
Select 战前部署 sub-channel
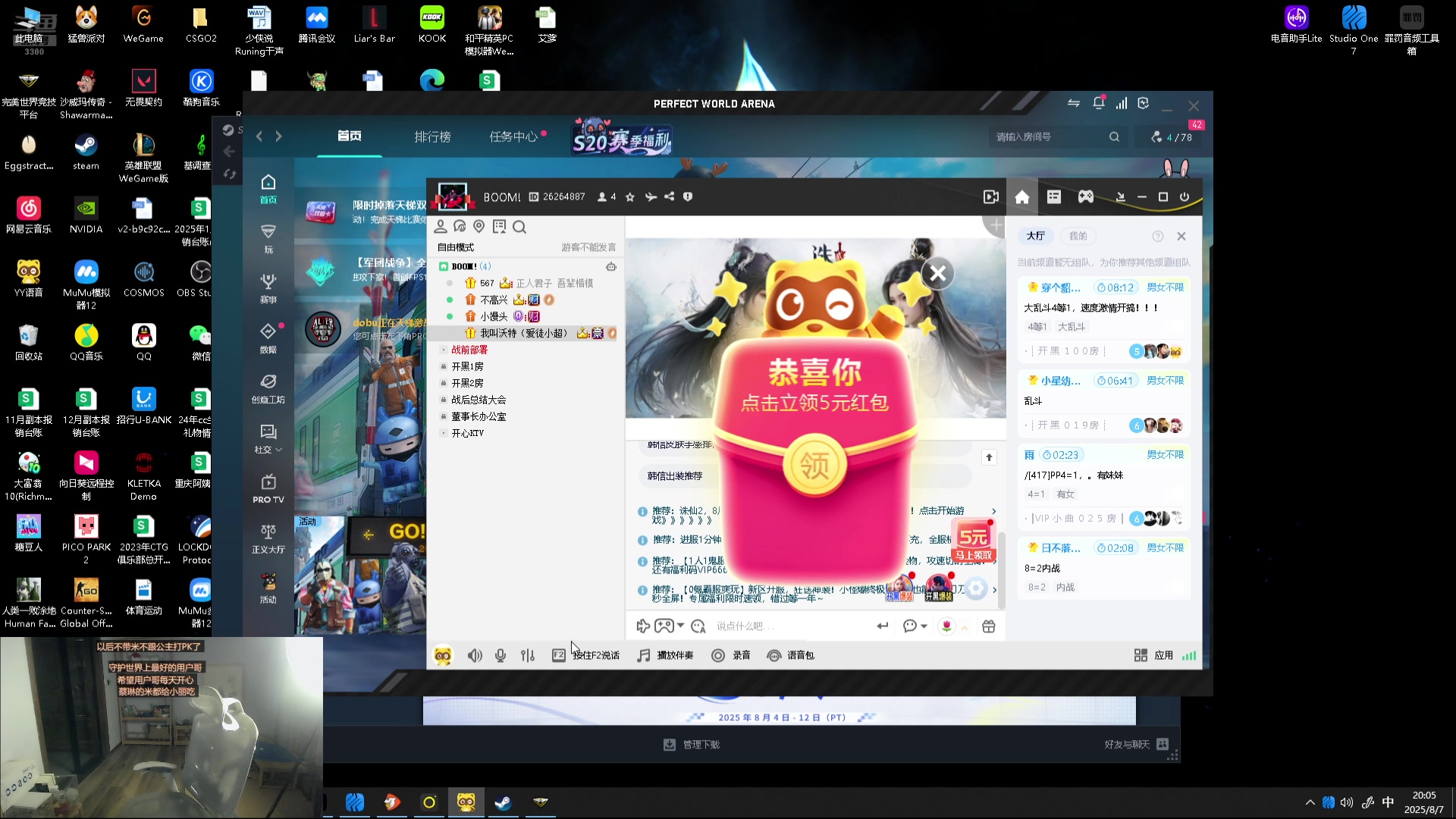(469, 350)
